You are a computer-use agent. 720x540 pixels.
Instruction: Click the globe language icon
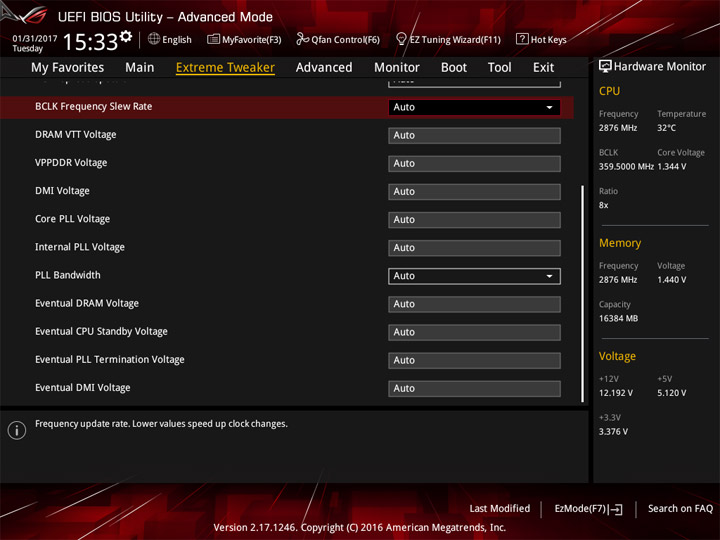tap(154, 39)
